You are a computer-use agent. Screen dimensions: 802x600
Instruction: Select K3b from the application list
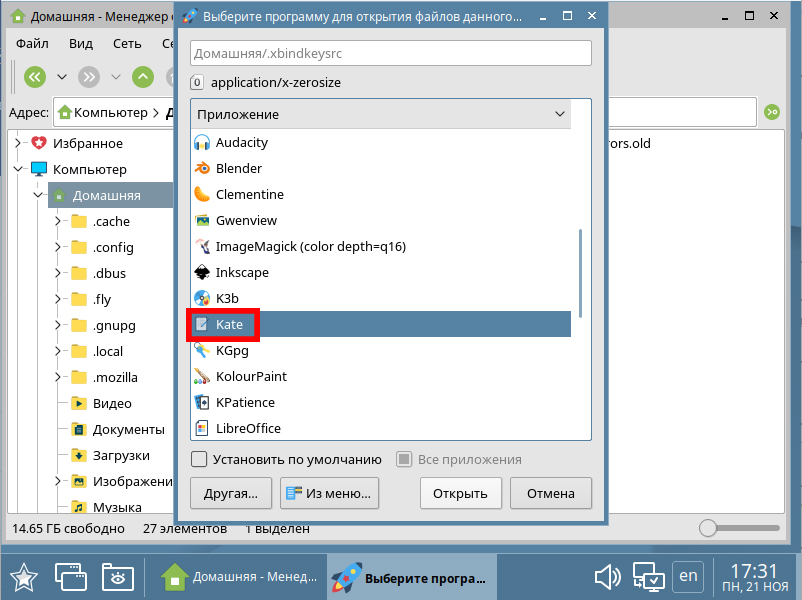pos(228,298)
